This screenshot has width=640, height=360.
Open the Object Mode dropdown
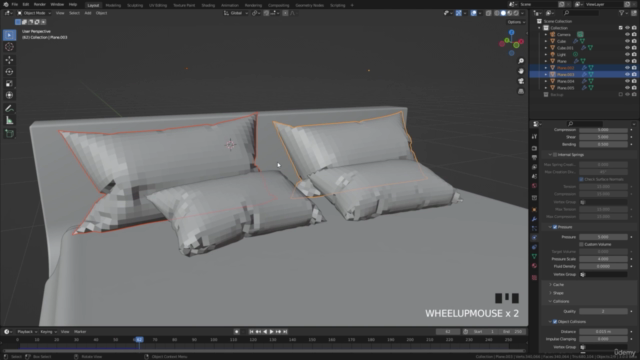34,13
